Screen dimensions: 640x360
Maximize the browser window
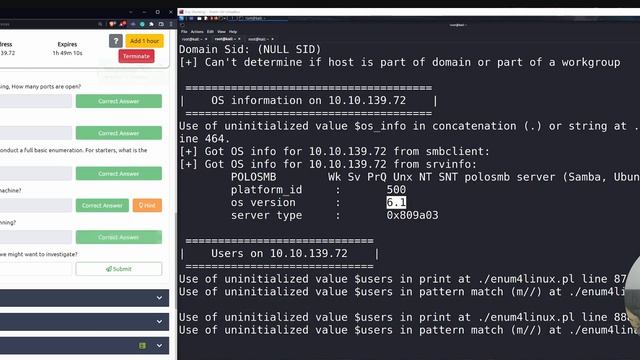pyautogui.click(x=158, y=12)
